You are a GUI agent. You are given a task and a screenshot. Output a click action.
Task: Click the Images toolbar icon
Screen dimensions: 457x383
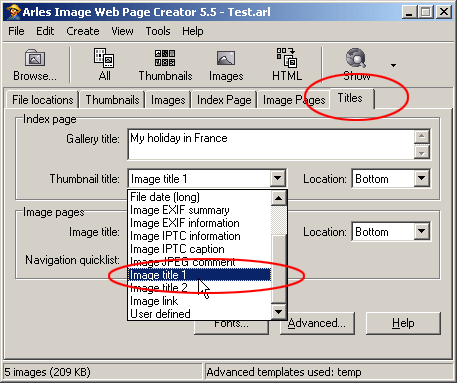pyautogui.click(x=226, y=58)
